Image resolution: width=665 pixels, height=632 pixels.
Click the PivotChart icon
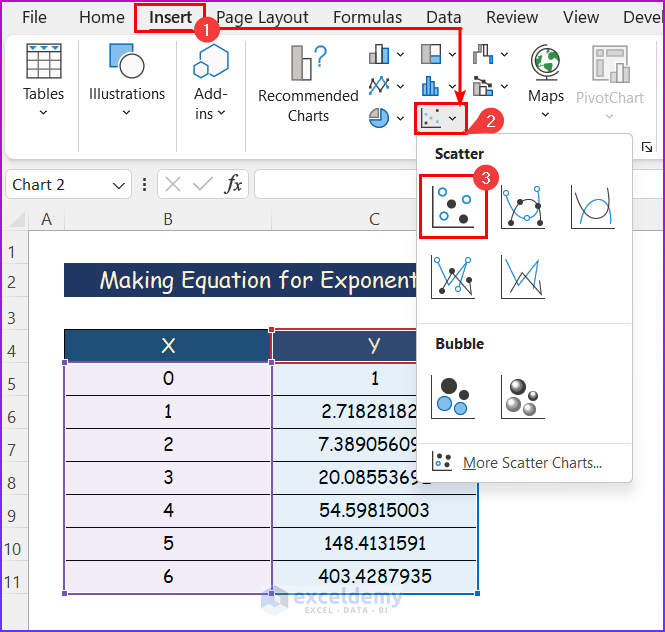tap(611, 64)
